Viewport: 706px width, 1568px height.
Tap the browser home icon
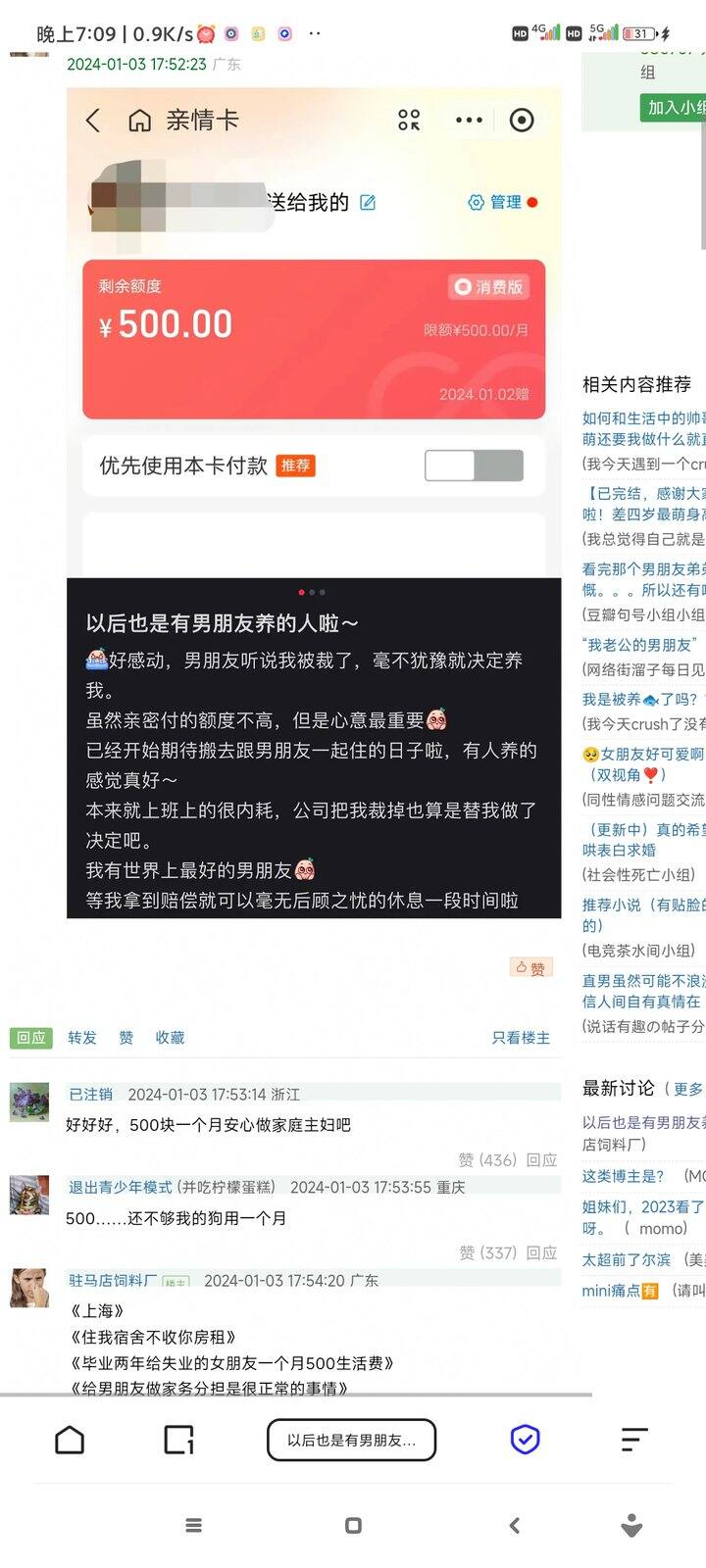click(x=70, y=1440)
